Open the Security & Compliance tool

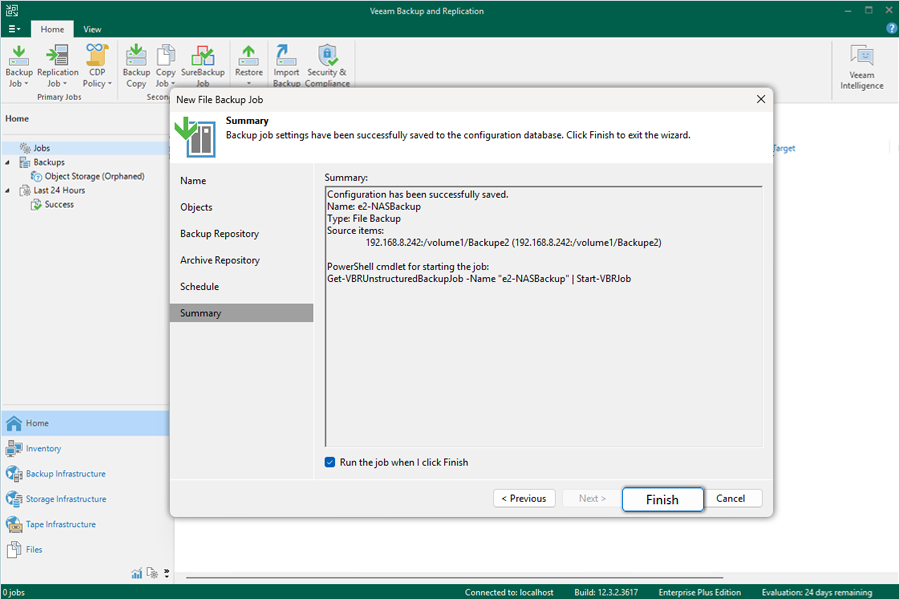pos(327,66)
